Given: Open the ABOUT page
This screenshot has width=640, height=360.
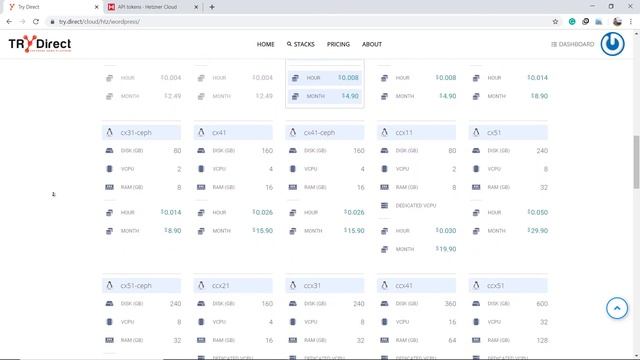Looking at the screenshot, I should (371, 44).
